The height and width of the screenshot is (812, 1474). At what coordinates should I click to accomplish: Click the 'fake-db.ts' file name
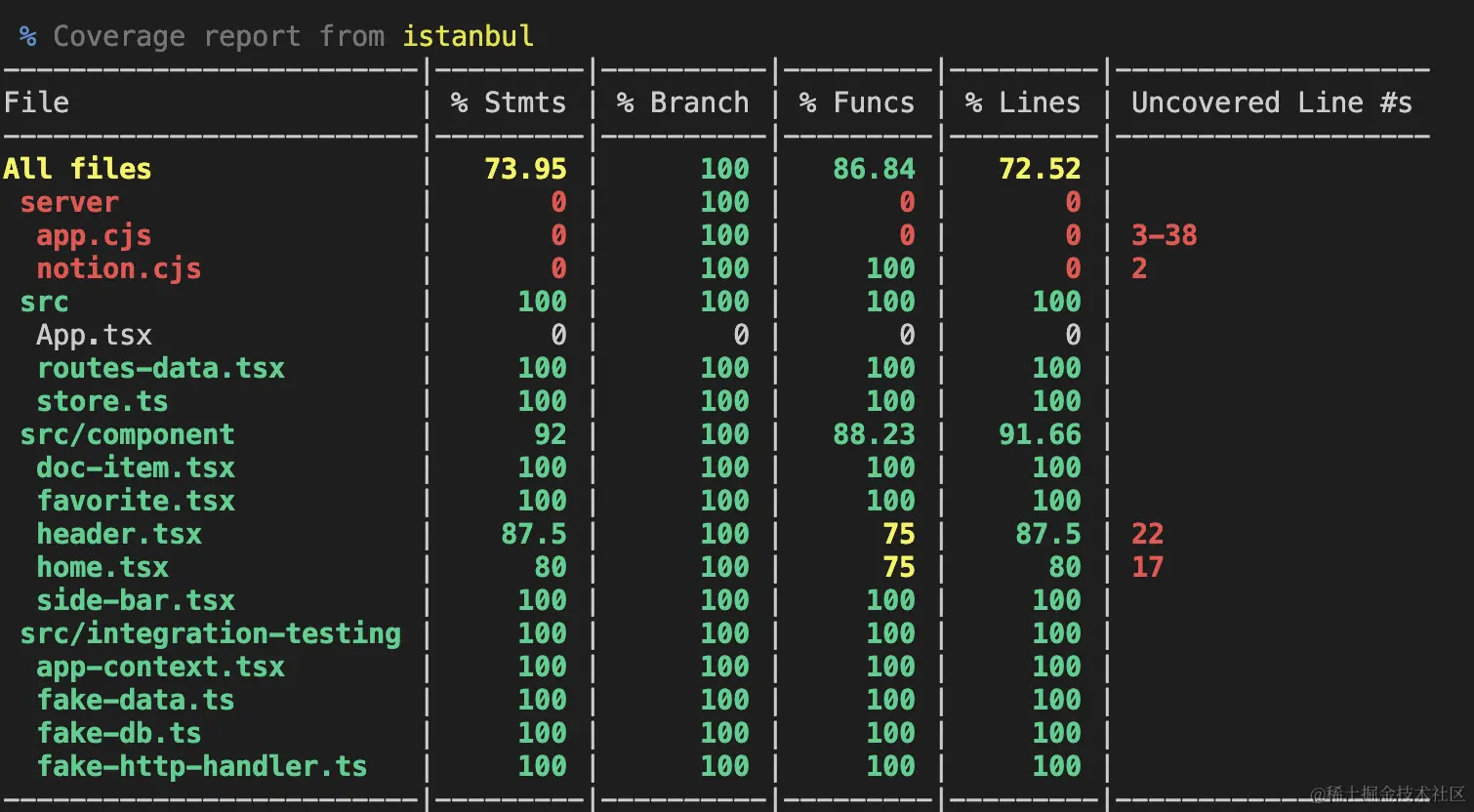click(x=119, y=733)
